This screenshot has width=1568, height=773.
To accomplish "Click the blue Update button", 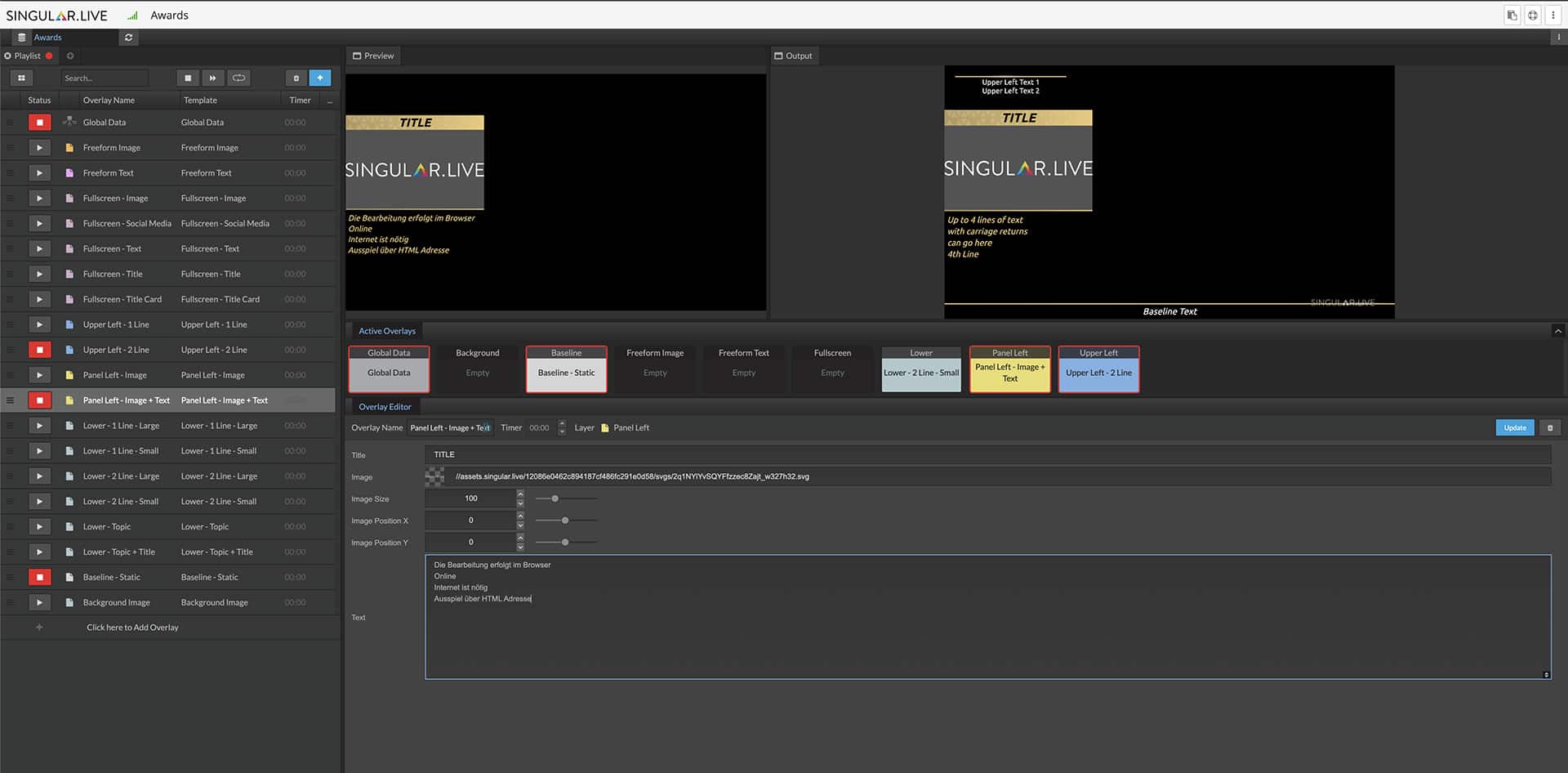I will (1514, 428).
